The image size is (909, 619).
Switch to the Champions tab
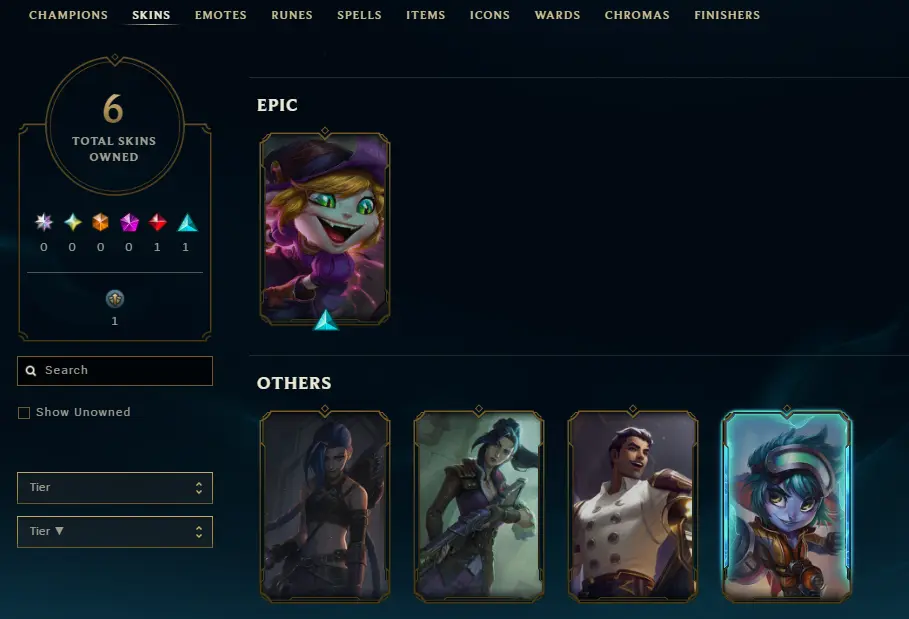[x=68, y=15]
